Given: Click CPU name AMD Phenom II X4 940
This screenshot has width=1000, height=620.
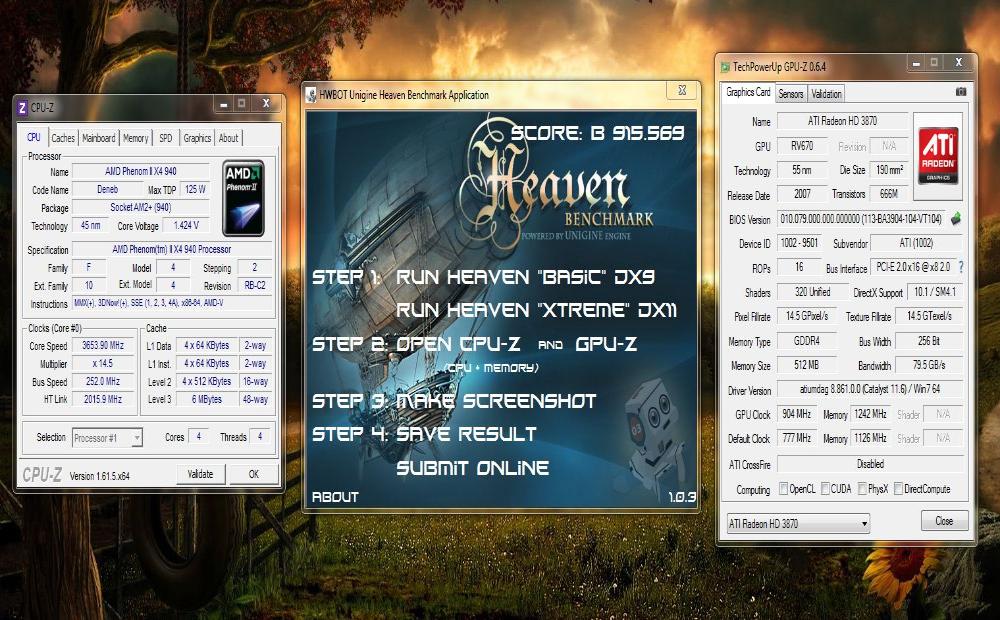Looking at the screenshot, I should (x=140, y=171).
